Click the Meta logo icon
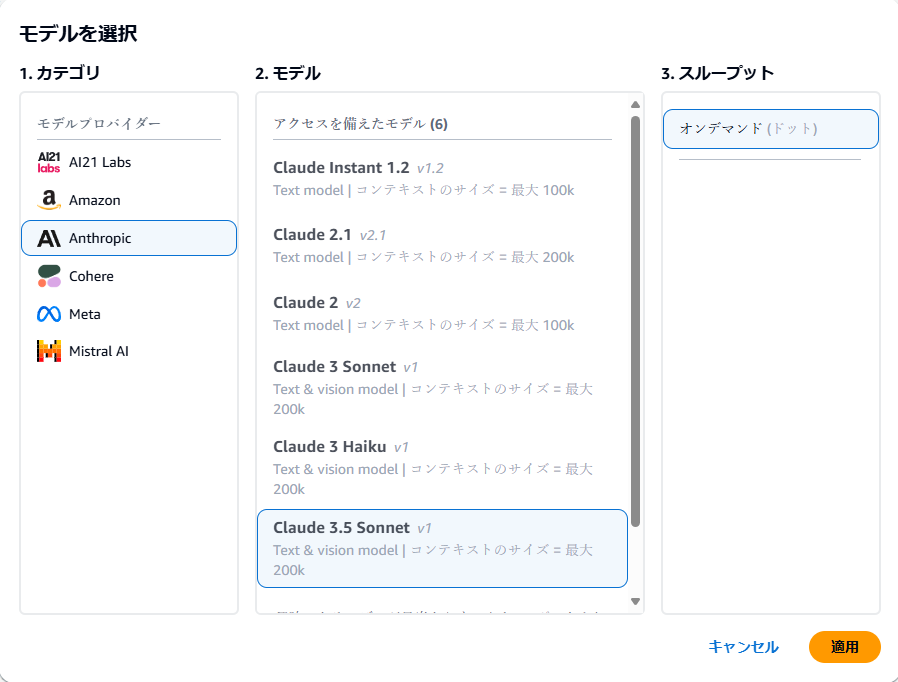Screen dimensions: 898x682 (x=49, y=314)
